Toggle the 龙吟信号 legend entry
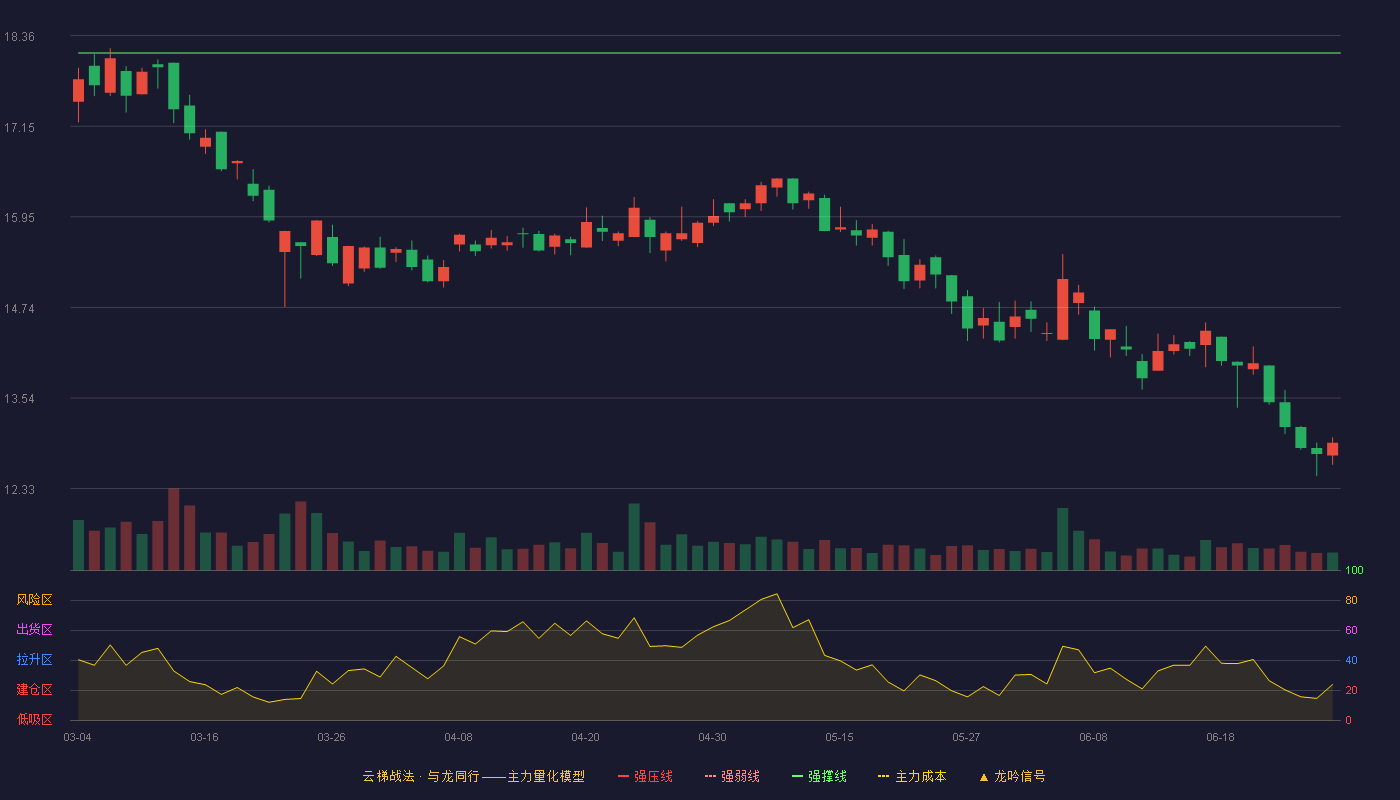The width and height of the screenshot is (1400, 800). pos(1012,776)
